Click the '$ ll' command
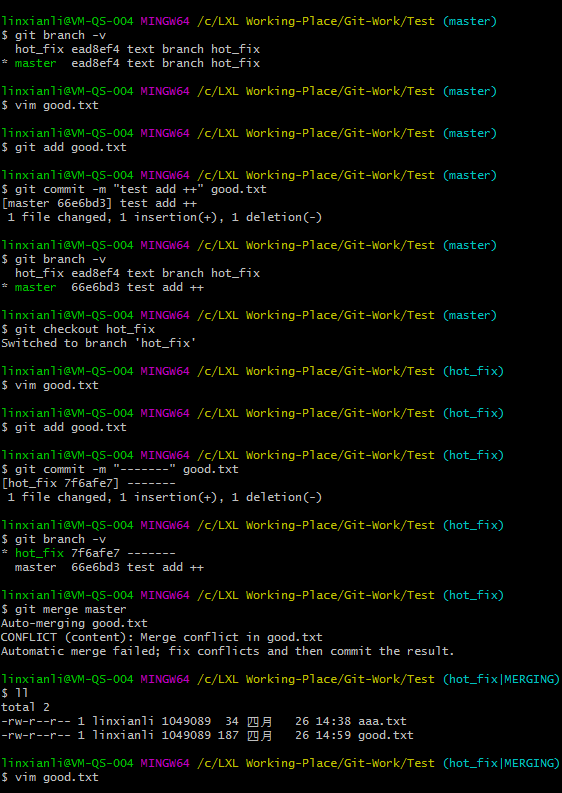The height and width of the screenshot is (793, 562). tap(15, 693)
